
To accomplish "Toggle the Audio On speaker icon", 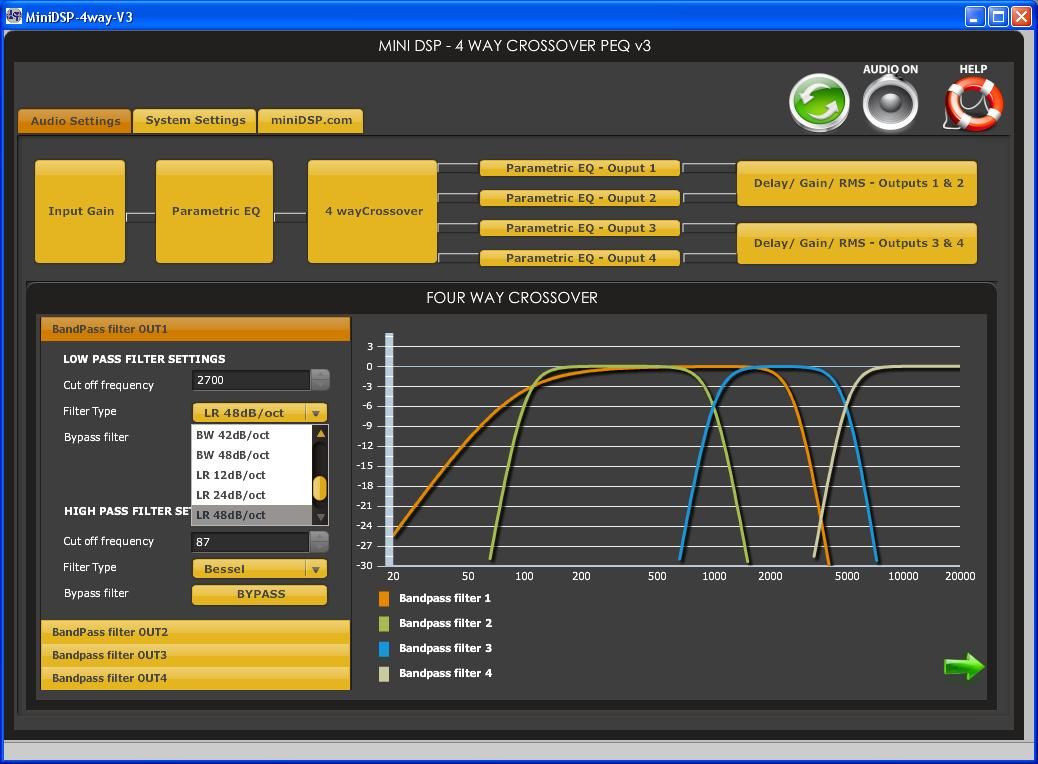I will (x=890, y=103).
